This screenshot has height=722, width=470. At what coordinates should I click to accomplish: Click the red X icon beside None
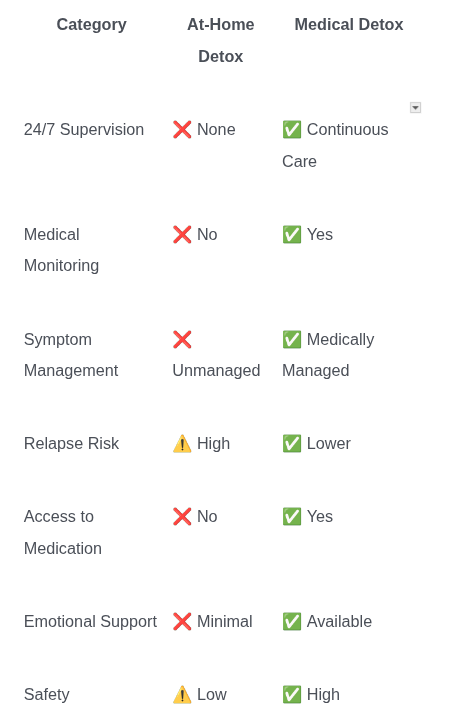[x=182, y=129]
